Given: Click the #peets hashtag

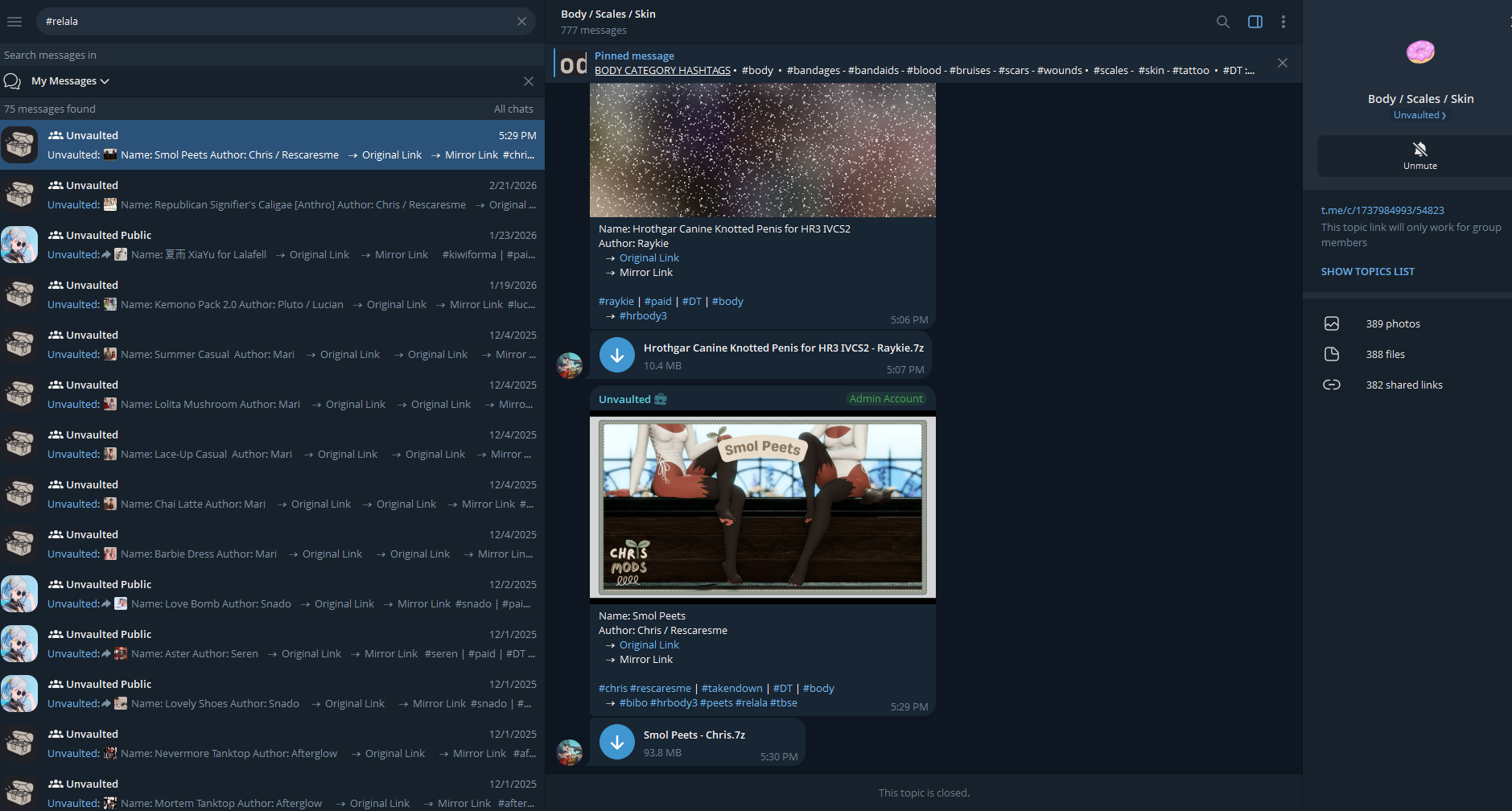Looking at the screenshot, I should pos(716,703).
